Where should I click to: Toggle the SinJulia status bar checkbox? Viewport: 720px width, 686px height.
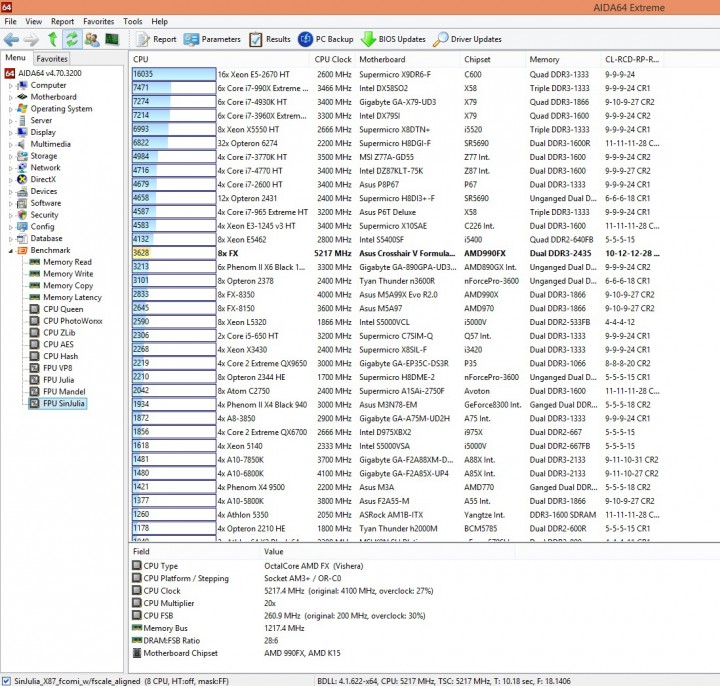coord(6,681)
